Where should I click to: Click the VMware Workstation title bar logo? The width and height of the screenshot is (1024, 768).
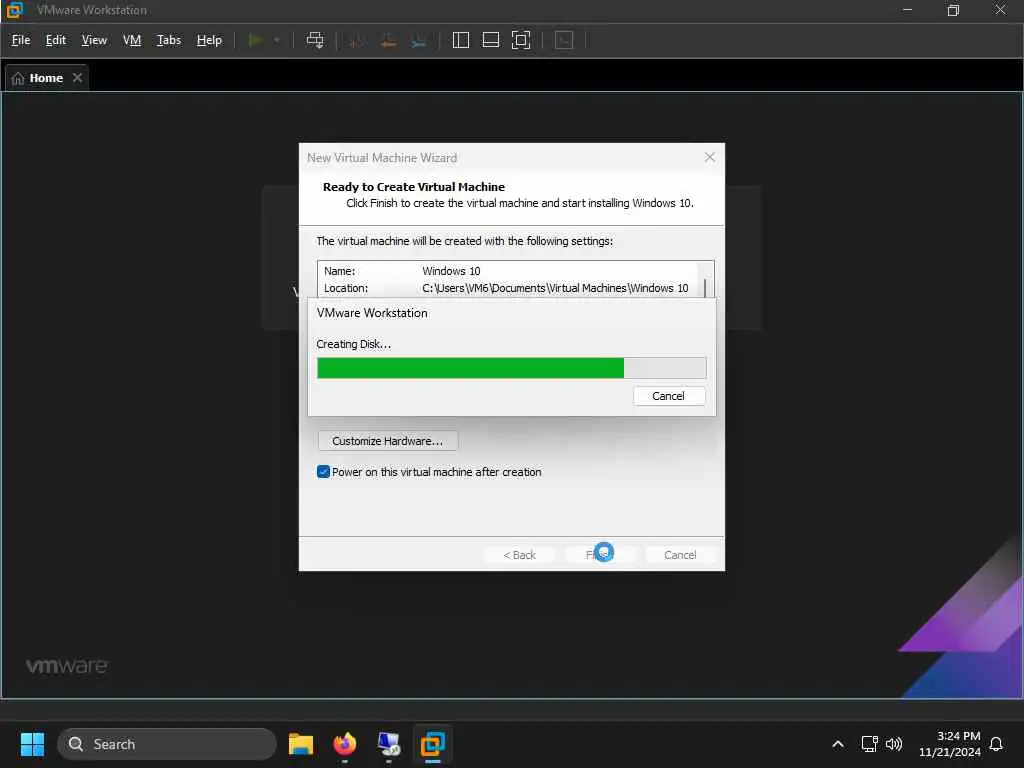pos(14,10)
